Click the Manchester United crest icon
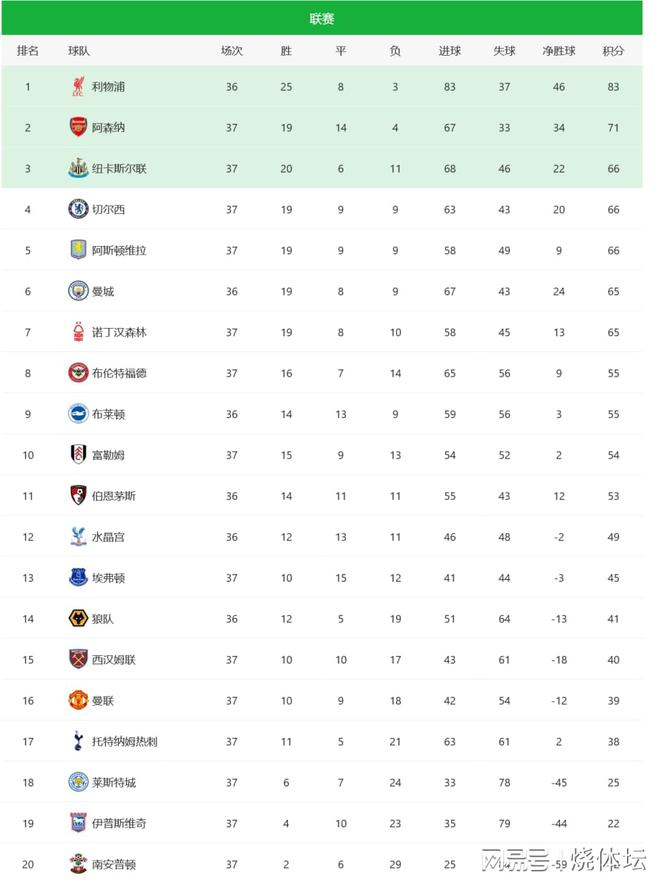This screenshot has height=883, width=660. tap(77, 701)
